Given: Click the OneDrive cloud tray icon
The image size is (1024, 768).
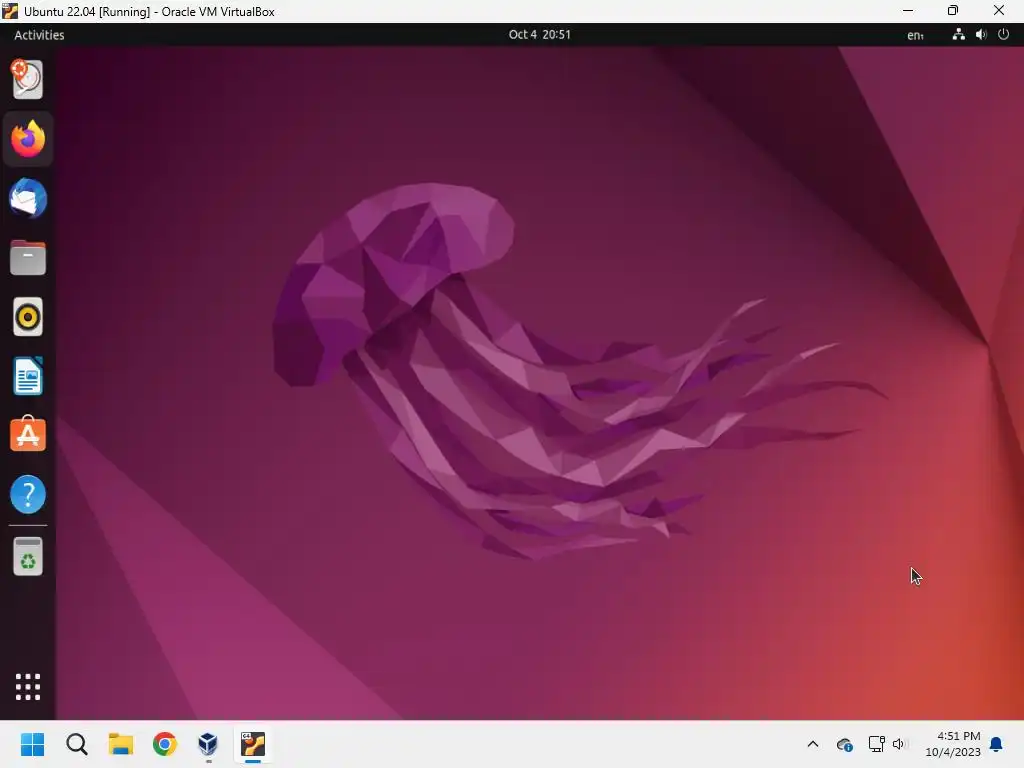Looking at the screenshot, I should pyautogui.click(x=844, y=744).
